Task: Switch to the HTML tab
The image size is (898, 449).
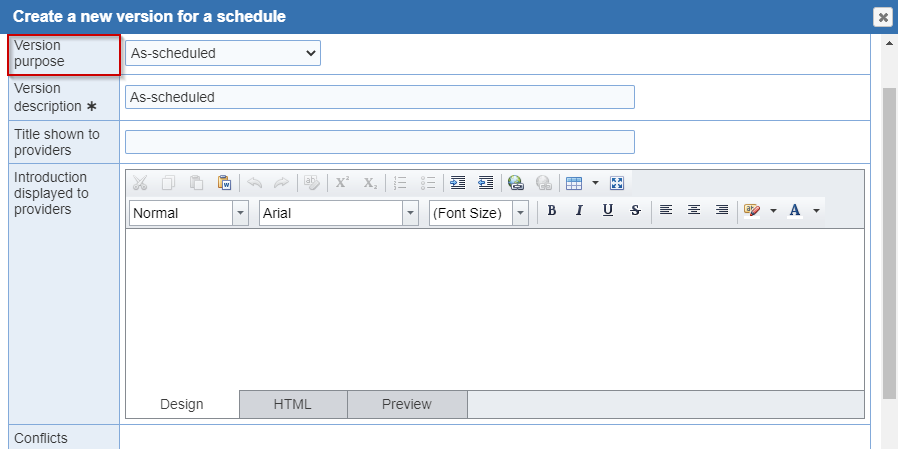Action: 293,404
